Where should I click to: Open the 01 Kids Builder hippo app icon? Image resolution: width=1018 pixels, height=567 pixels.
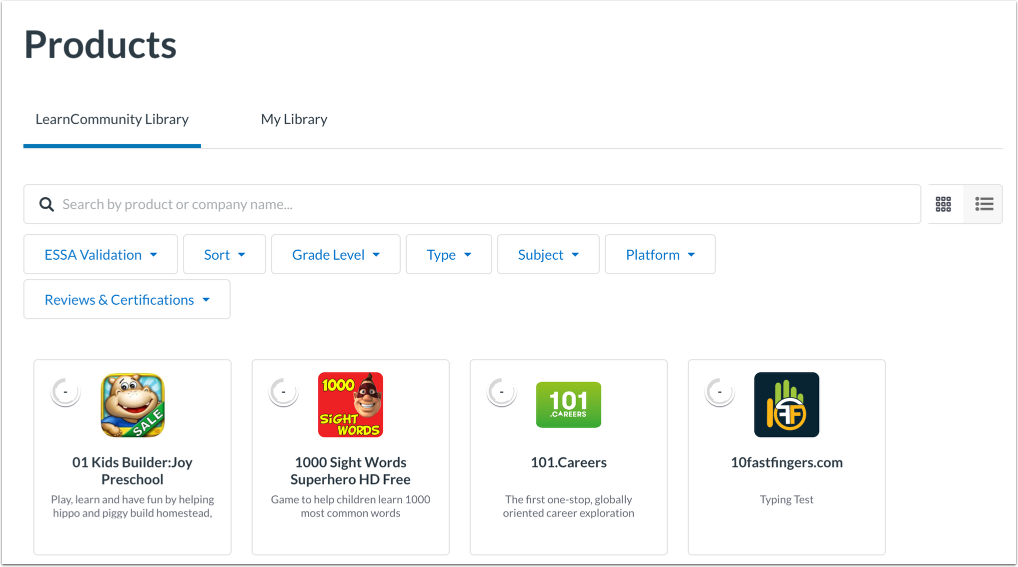[x=132, y=405]
